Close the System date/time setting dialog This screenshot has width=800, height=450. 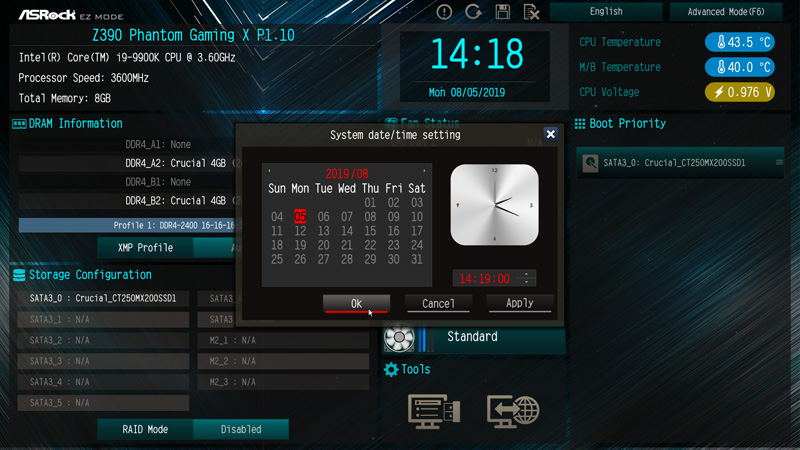coord(551,134)
